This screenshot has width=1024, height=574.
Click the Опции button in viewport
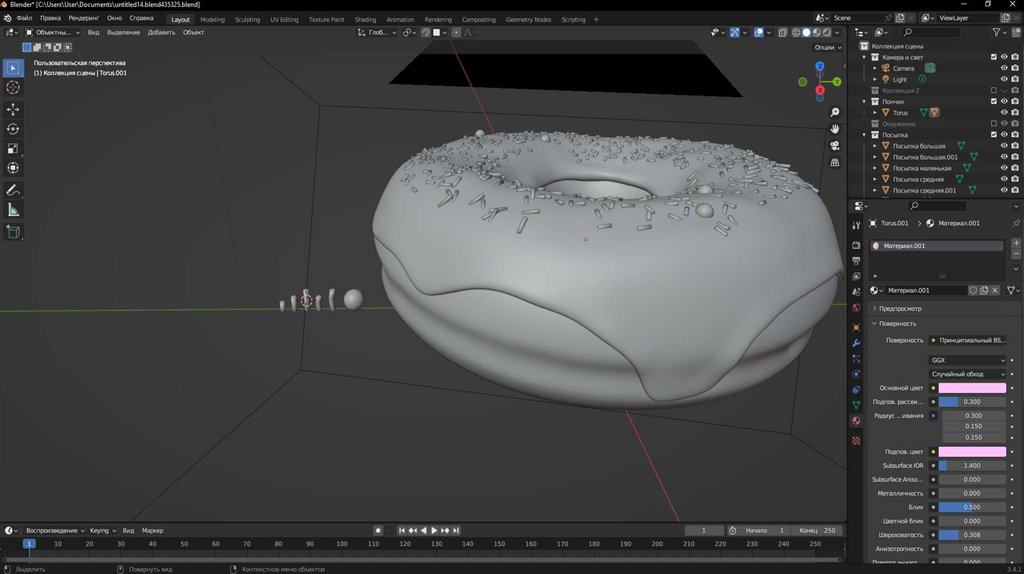(x=824, y=47)
